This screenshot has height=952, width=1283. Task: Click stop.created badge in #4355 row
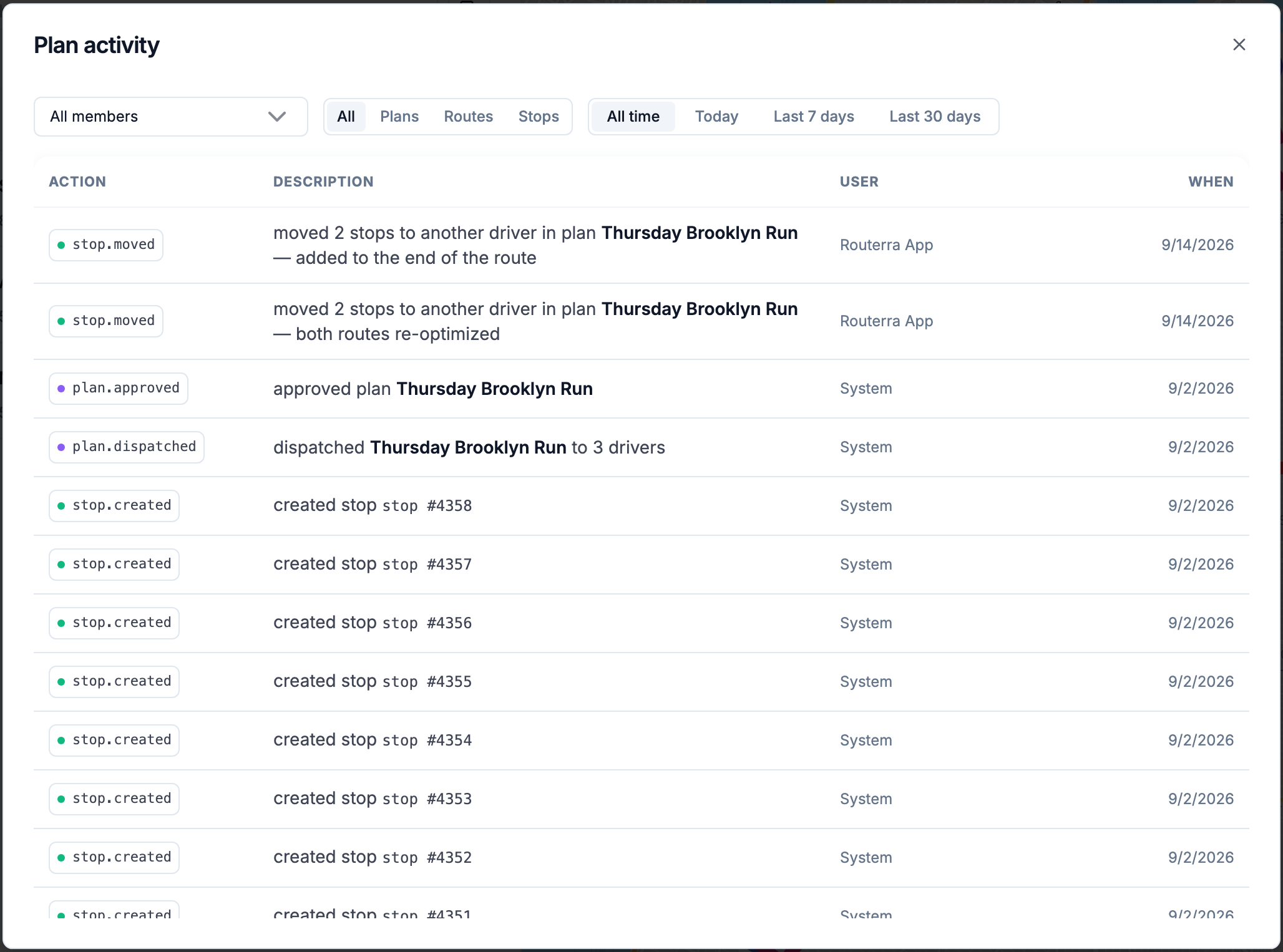(x=114, y=682)
